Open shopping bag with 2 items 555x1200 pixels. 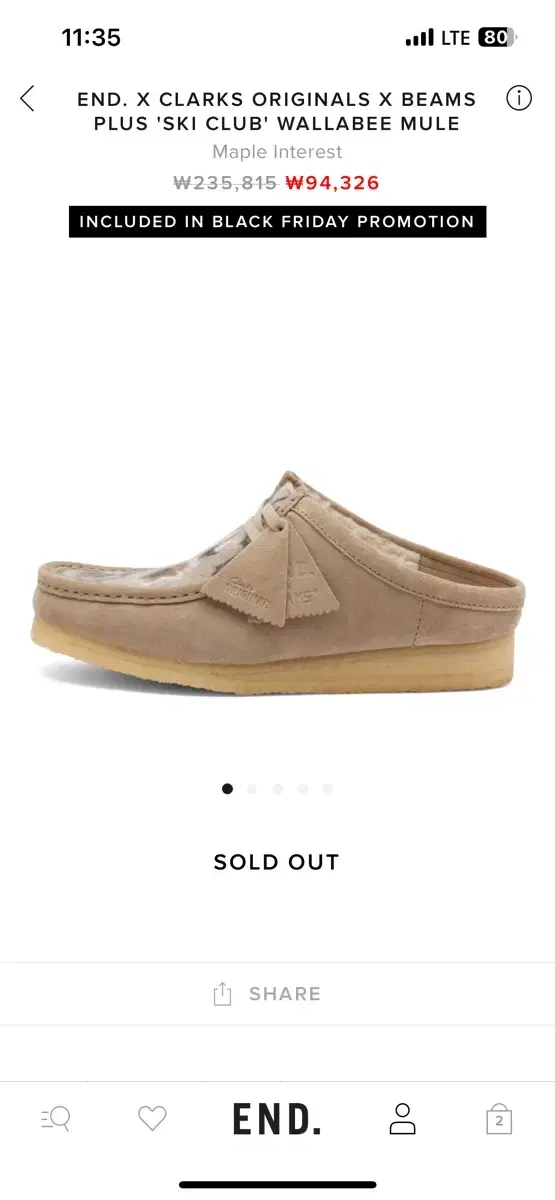(x=499, y=1119)
